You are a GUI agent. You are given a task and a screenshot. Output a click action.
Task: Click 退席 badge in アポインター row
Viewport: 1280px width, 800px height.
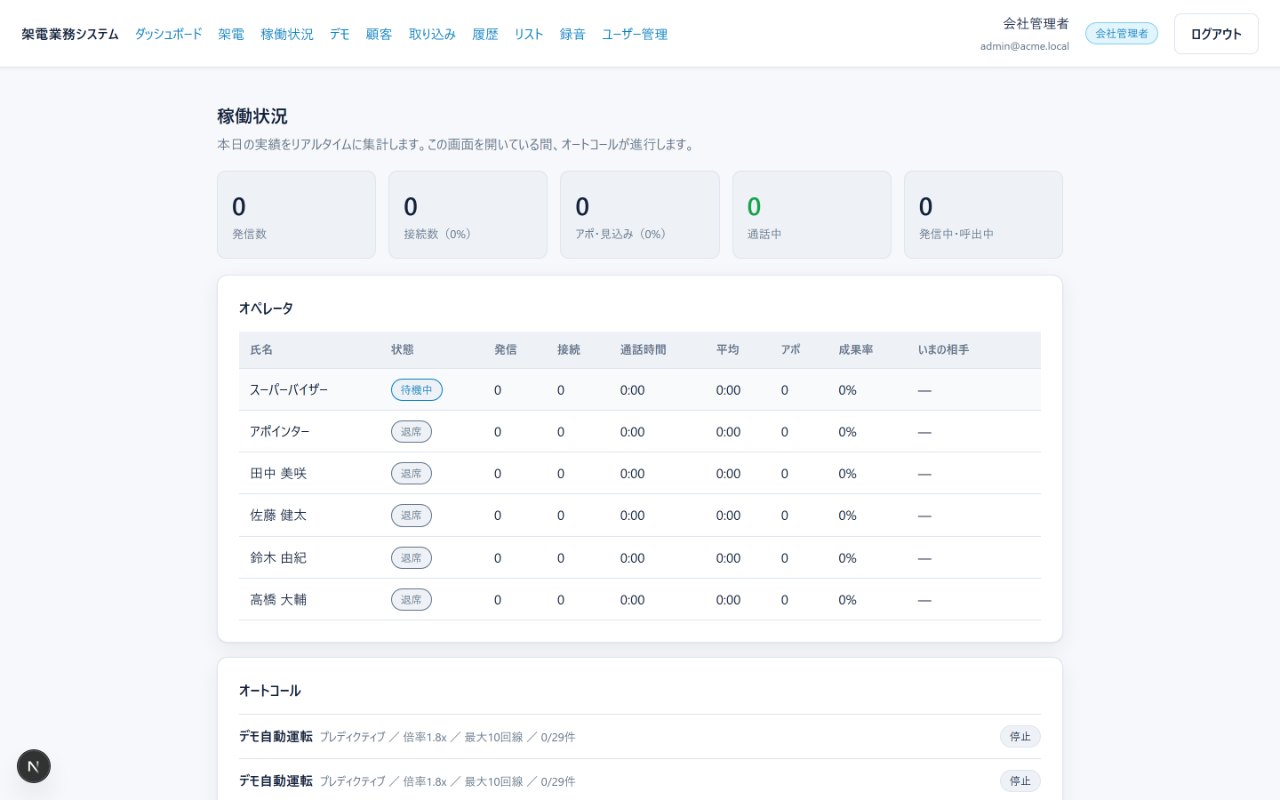tap(411, 432)
